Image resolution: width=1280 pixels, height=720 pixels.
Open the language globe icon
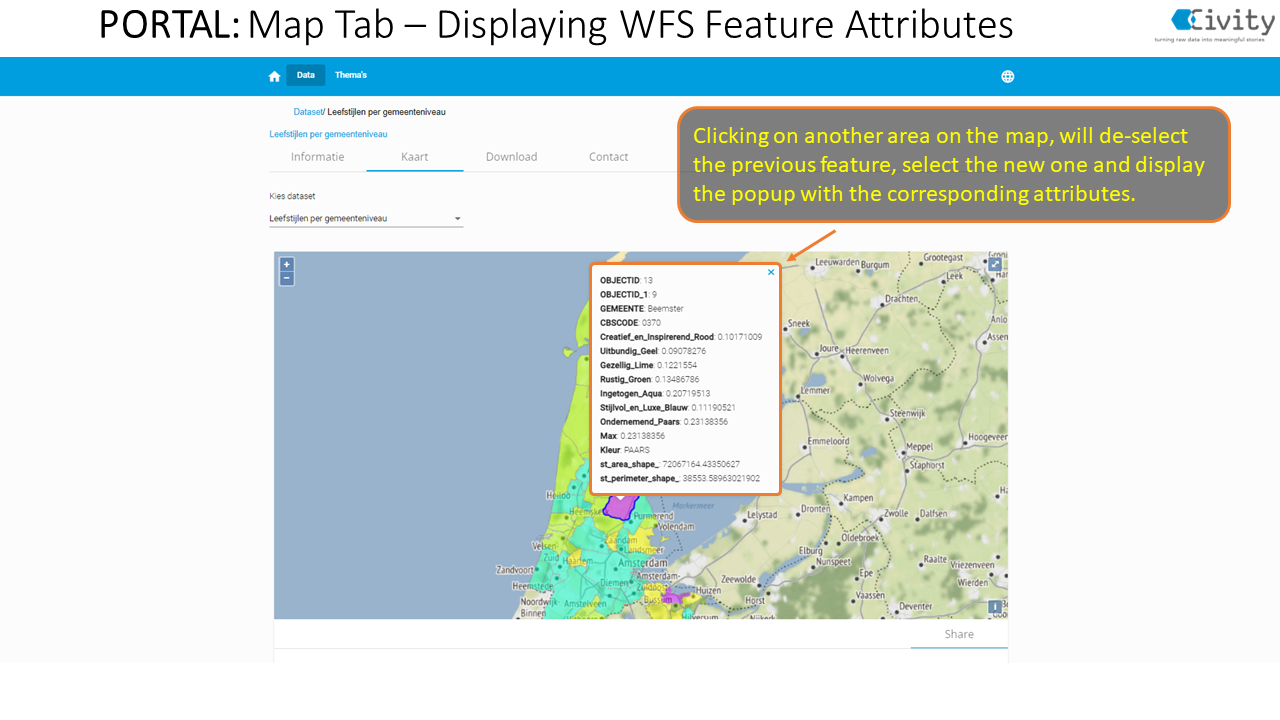(x=1007, y=76)
